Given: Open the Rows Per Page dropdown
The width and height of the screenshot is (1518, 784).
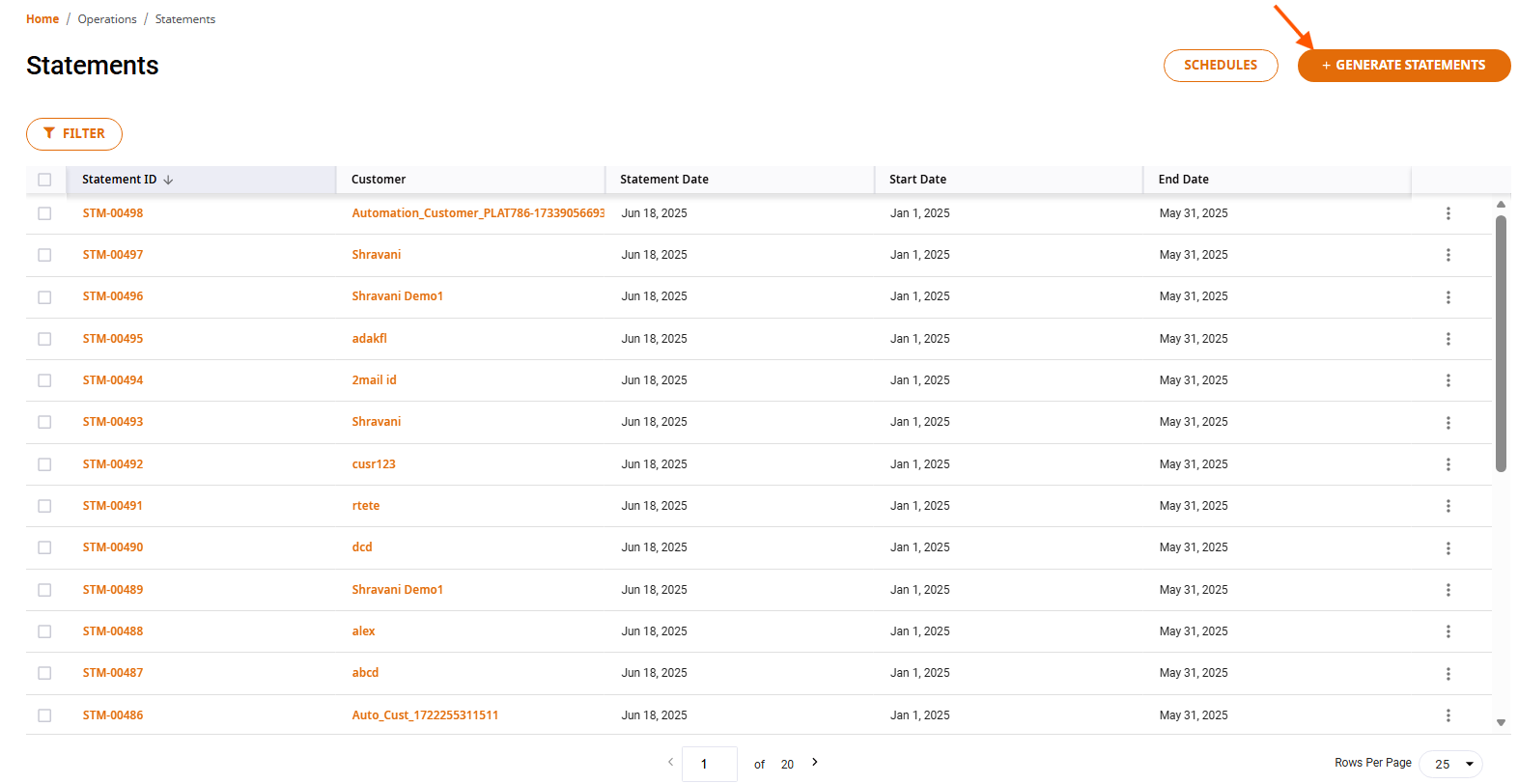Looking at the screenshot, I should 1450,764.
